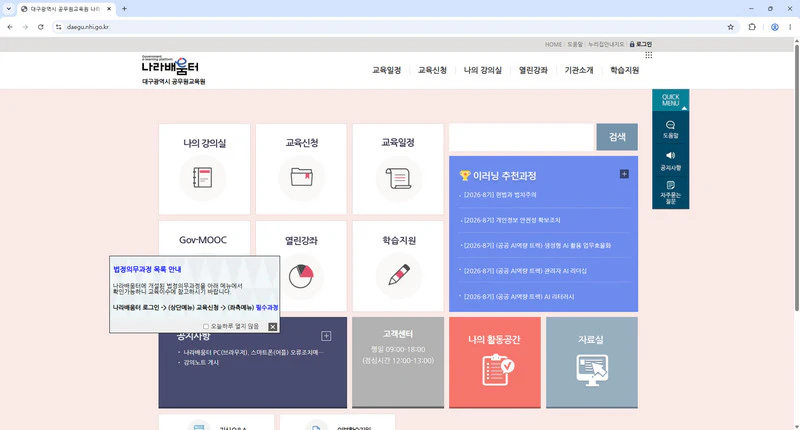The image size is (800, 430).
Task: Open the tab search dropdown arrow
Action: click(9, 9)
